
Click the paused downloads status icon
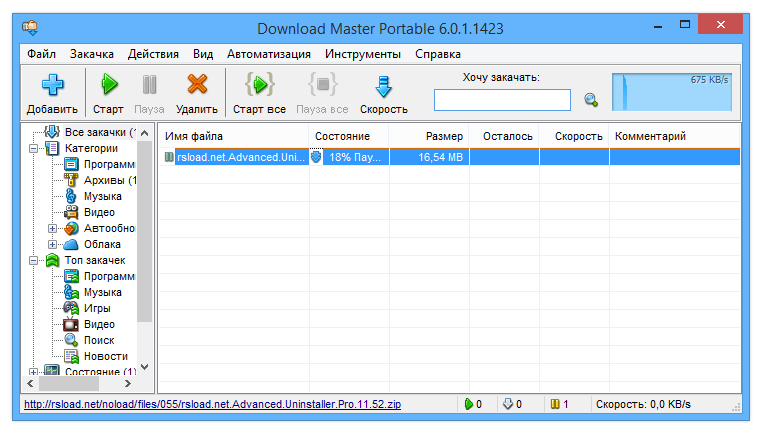coord(555,404)
